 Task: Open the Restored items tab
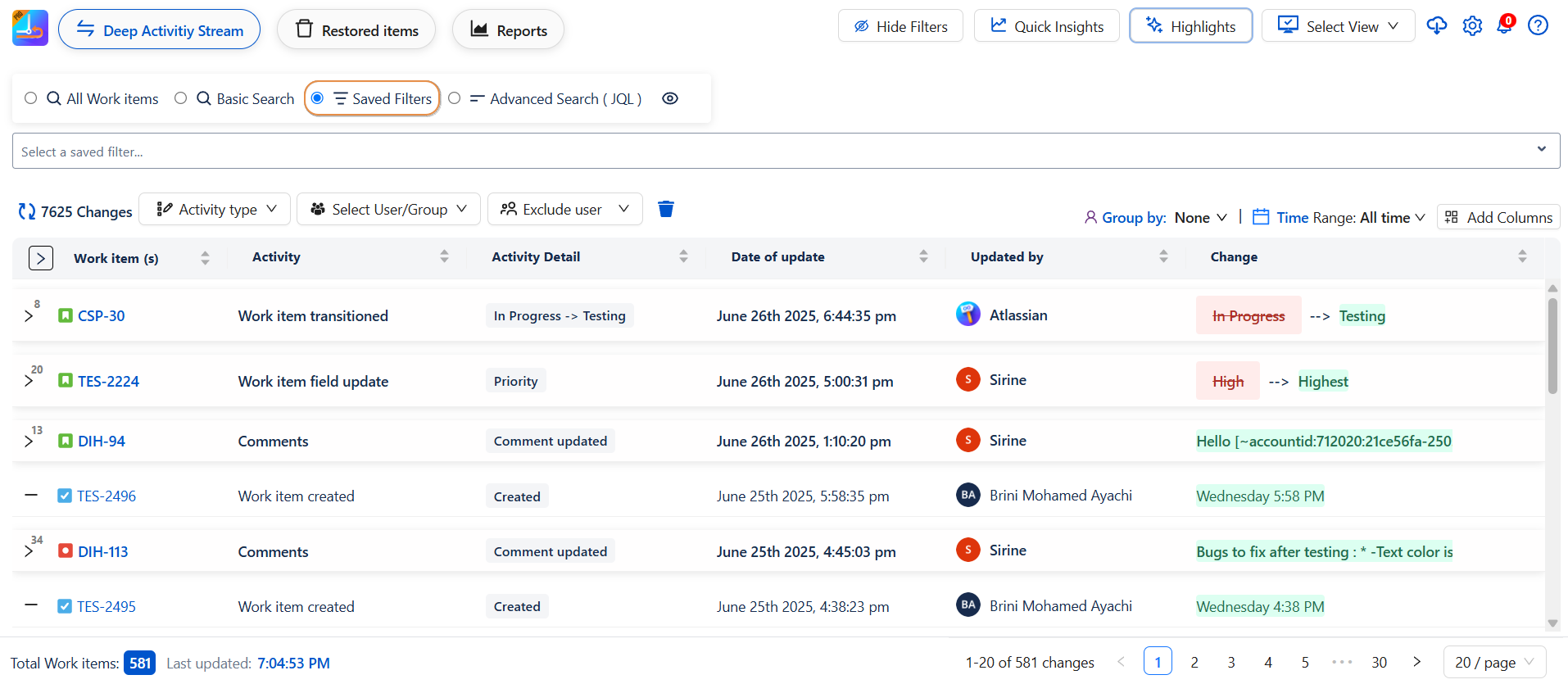pos(356,30)
